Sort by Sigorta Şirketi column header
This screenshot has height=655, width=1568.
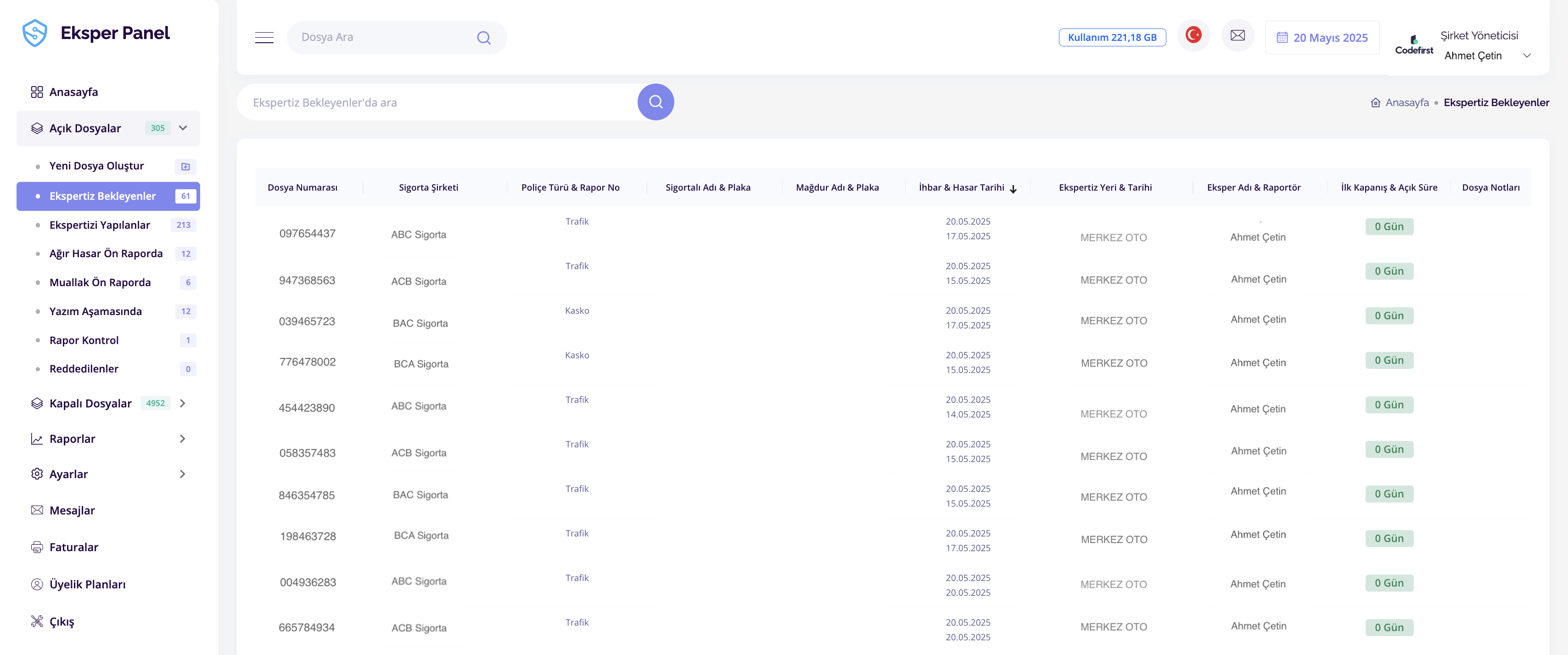tap(429, 188)
